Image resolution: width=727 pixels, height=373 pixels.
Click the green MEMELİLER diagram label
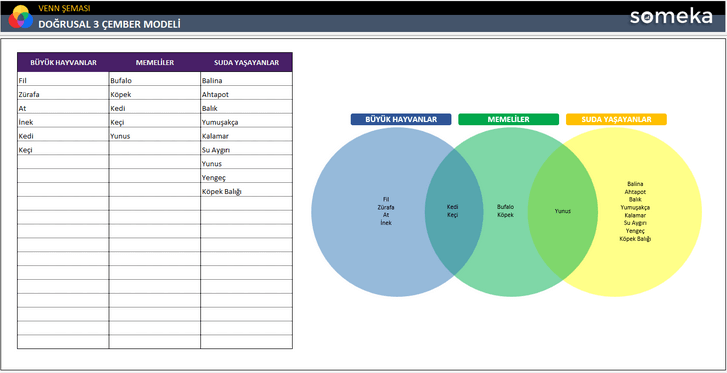point(509,119)
